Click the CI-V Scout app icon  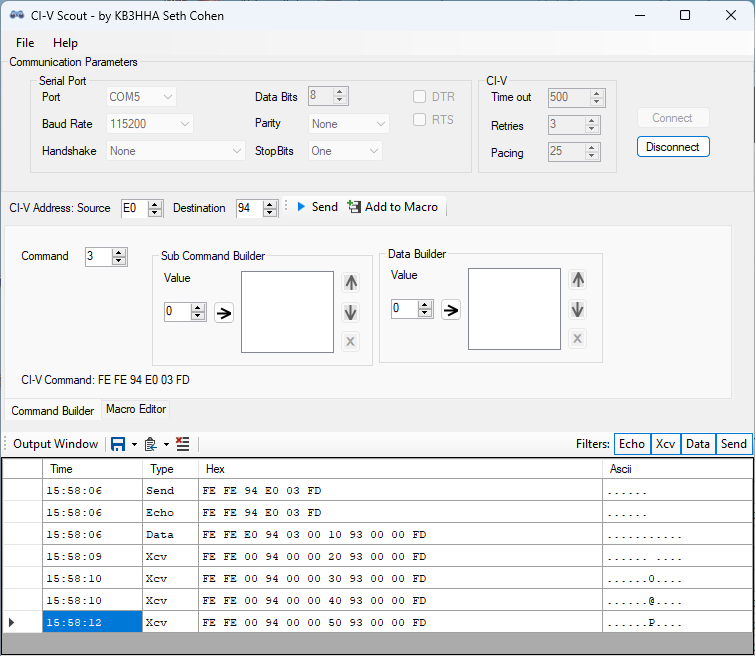tap(17, 15)
